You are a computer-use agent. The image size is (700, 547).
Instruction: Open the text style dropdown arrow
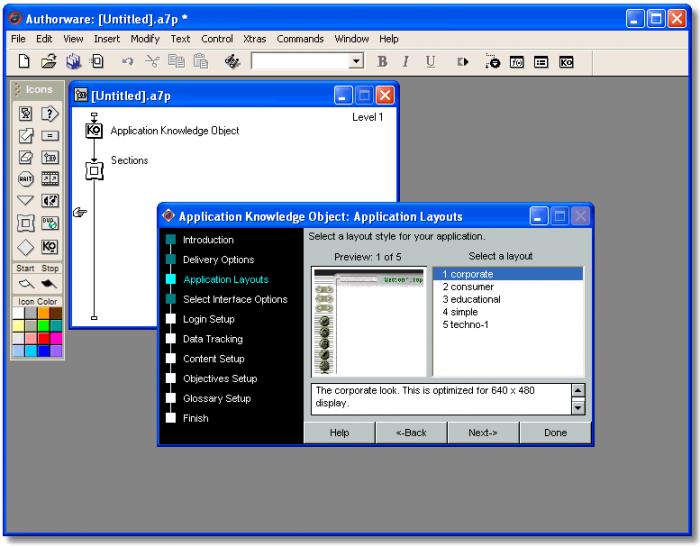[x=356, y=61]
